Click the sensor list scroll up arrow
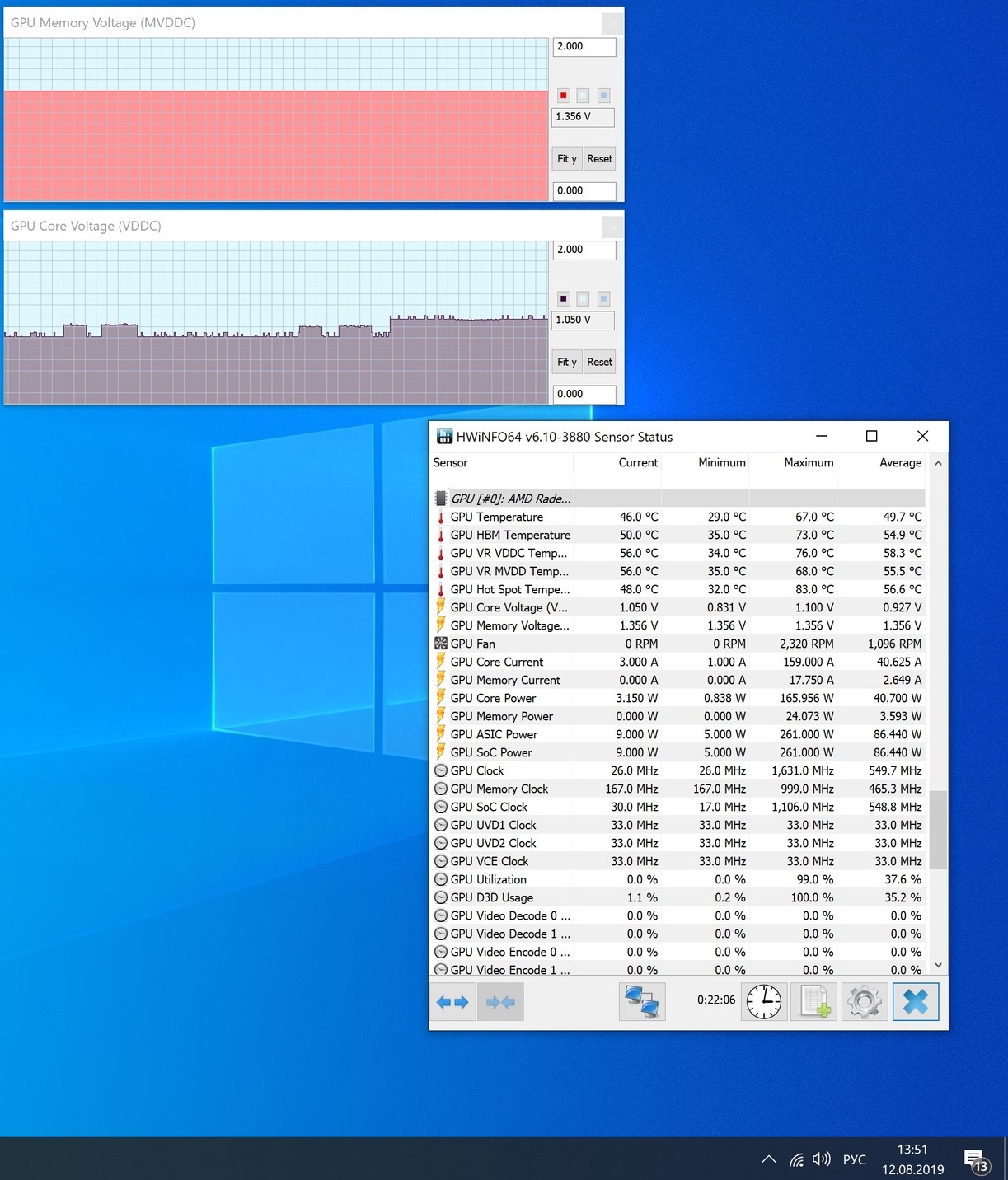The width and height of the screenshot is (1008, 1180). click(938, 464)
